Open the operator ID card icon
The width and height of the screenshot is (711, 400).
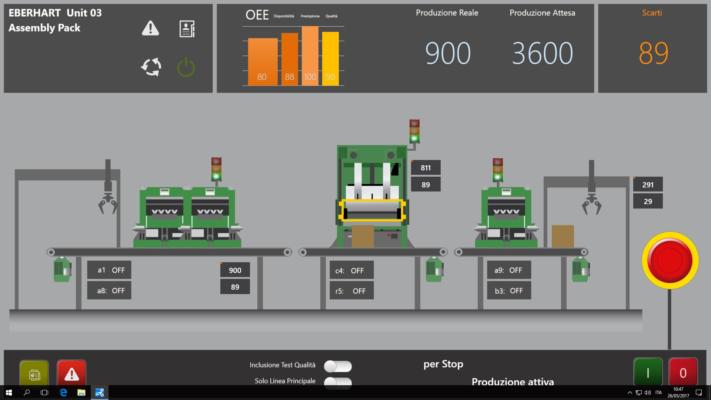click(x=187, y=29)
